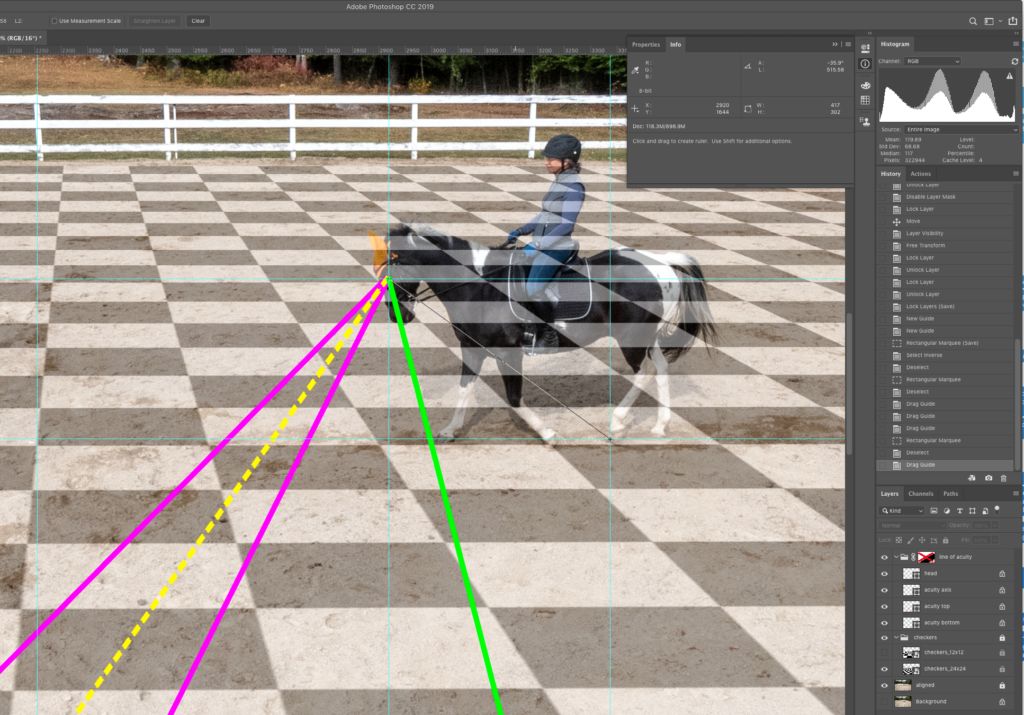Open the Swatches grid panel icon
This screenshot has height=715, width=1024.
click(x=865, y=100)
